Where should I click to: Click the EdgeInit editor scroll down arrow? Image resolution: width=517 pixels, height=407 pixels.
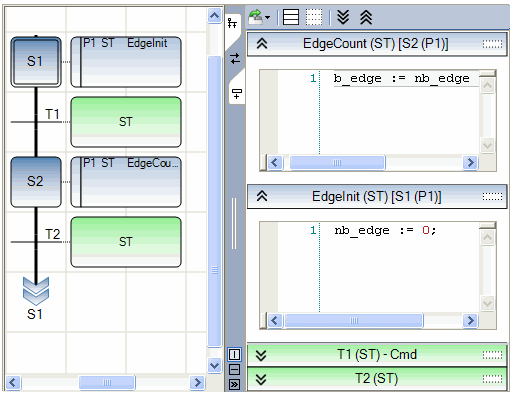(x=487, y=303)
